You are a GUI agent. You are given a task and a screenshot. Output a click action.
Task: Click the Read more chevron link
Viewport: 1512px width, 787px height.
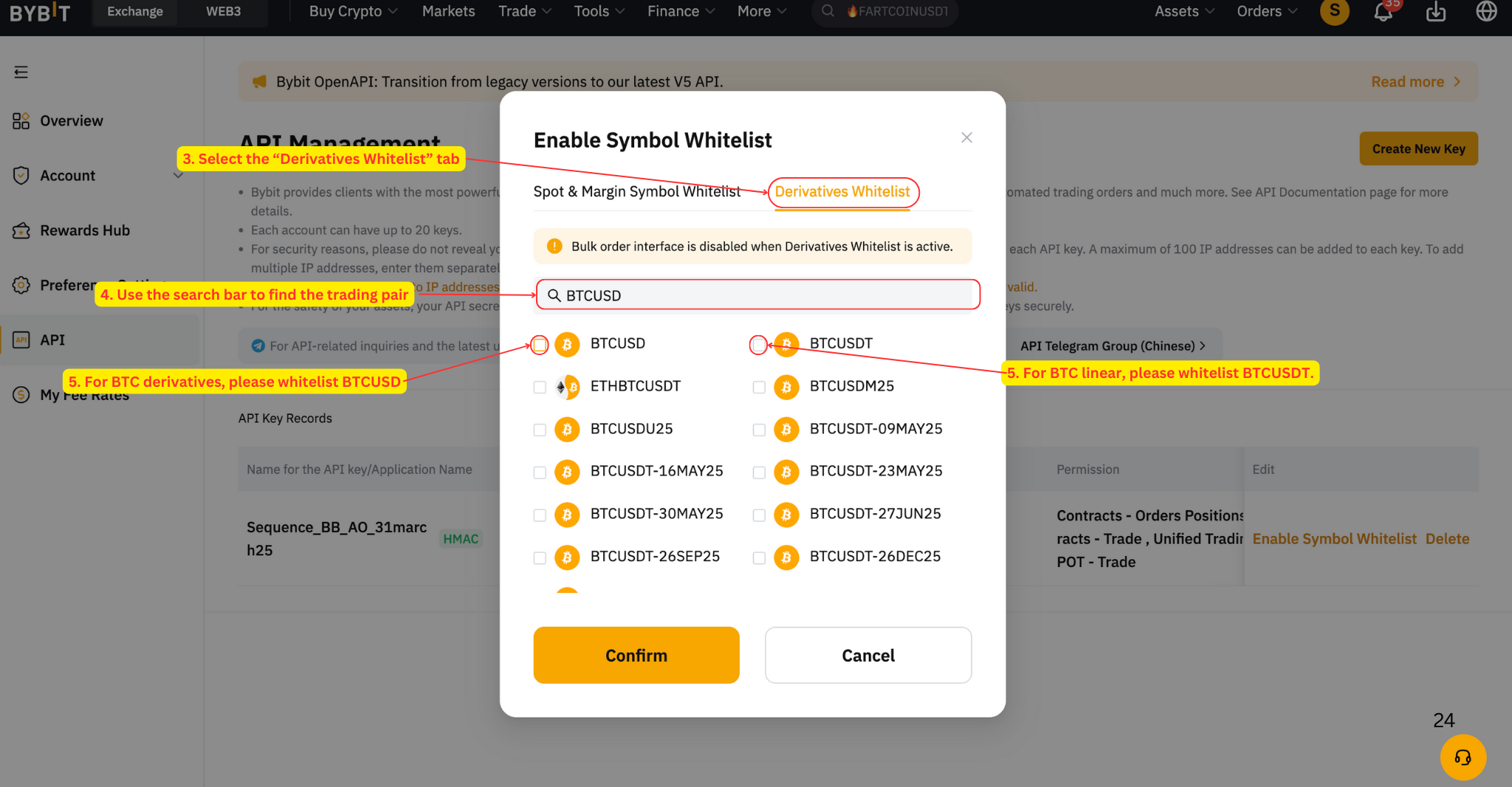tap(1416, 81)
